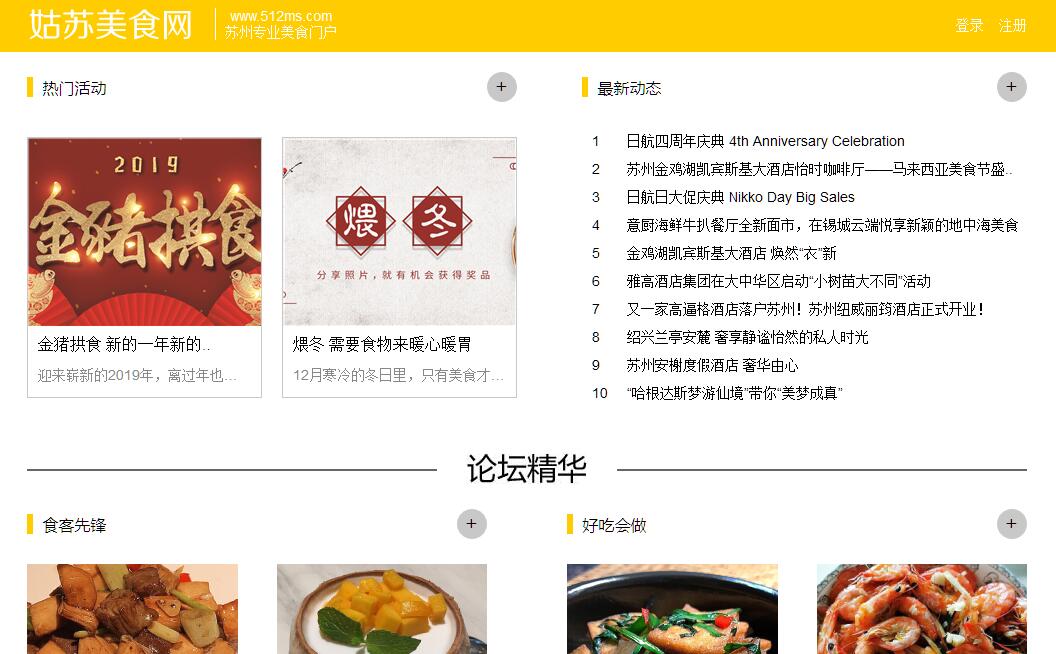Open news item 金鸡湖凯宾斯基大酒店 焕然衣新
1056x654 pixels.
click(x=731, y=253)
